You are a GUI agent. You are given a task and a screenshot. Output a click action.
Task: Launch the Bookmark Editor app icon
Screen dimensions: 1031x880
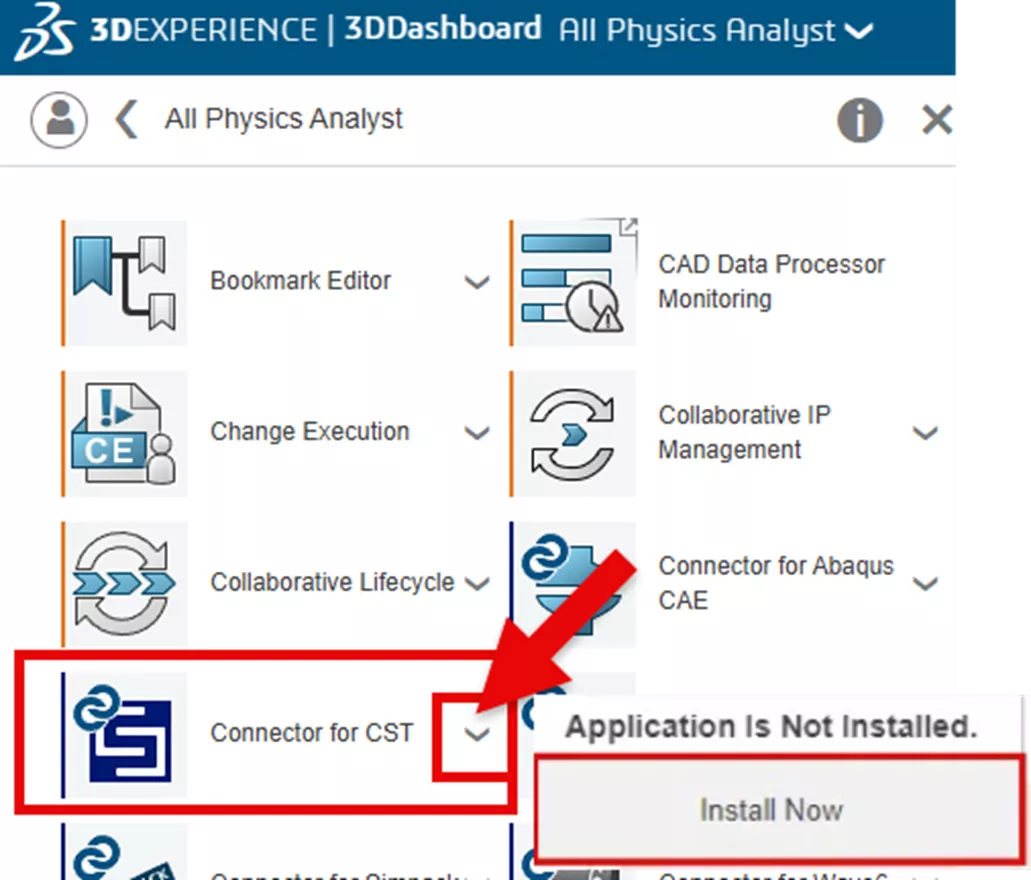(125, 283)
